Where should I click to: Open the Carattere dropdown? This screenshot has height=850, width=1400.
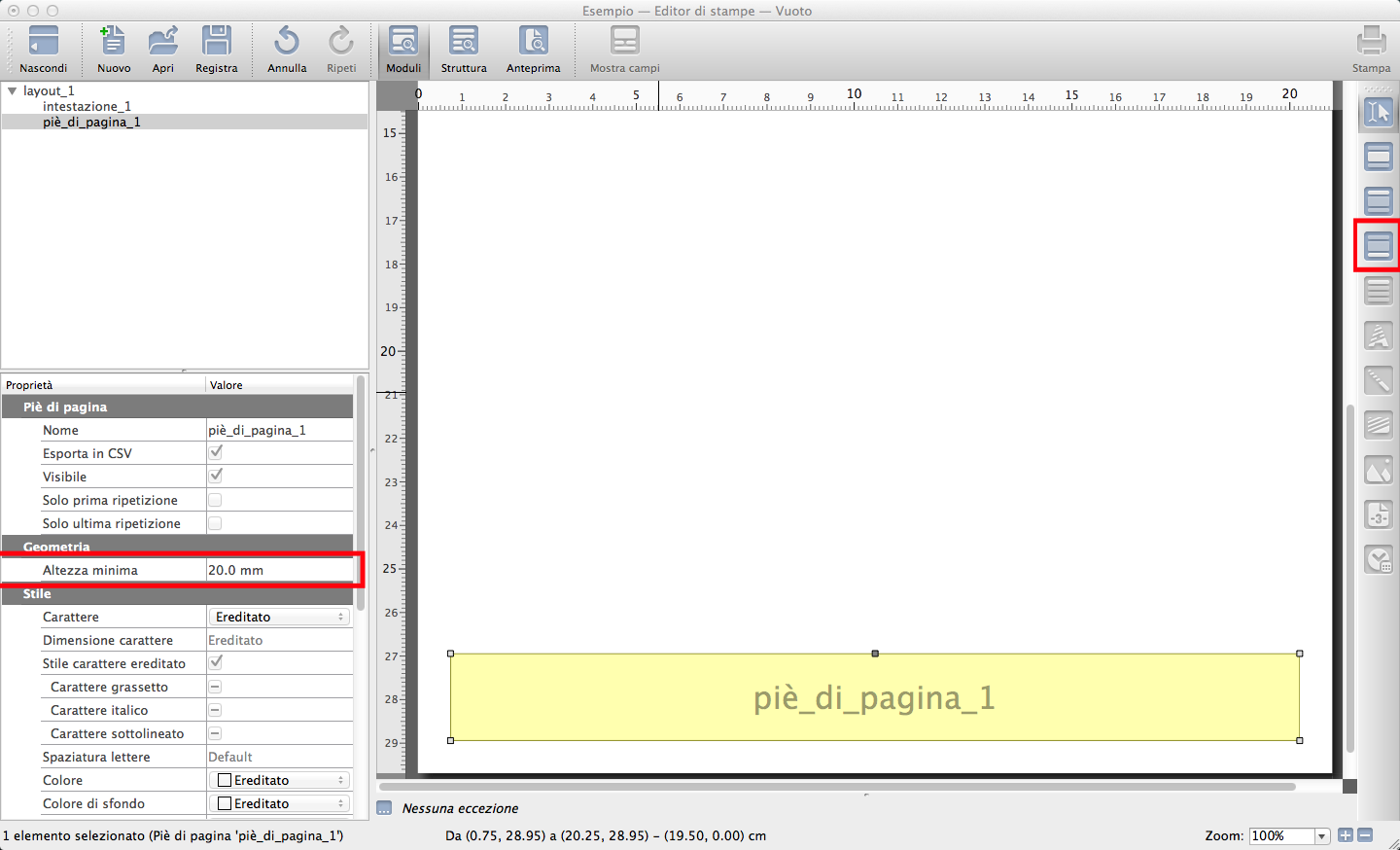coord(279,617)
